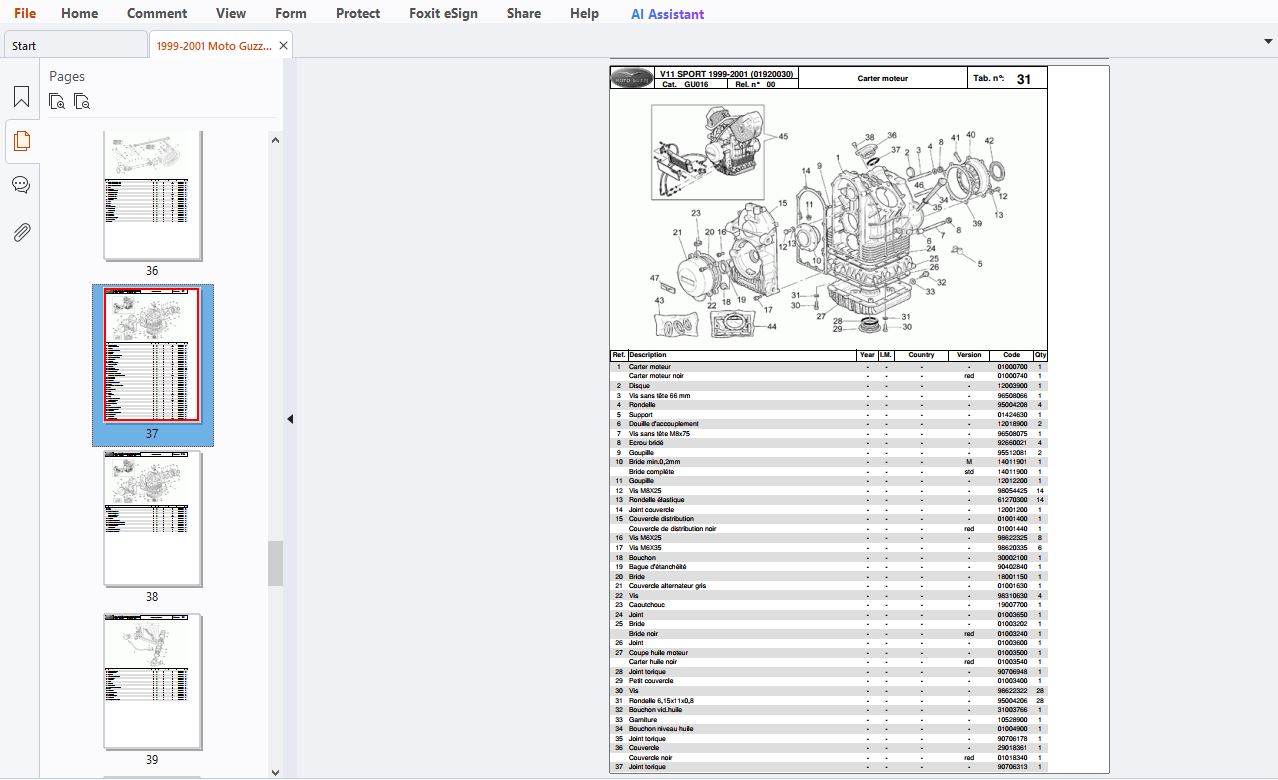Open the AI Assistant tab
This screenshot has width=1278, height=780.
click(667, 14)
